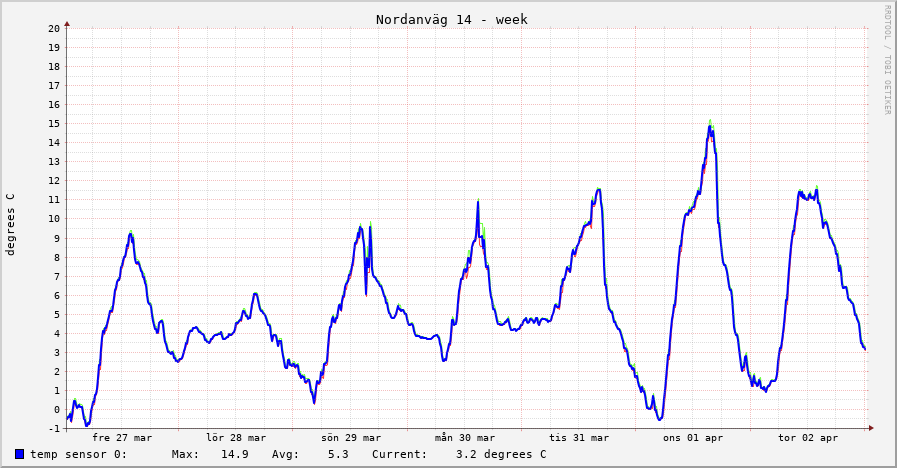Viewport: 897px width, 468px height.
Task: Click the arrow atop the y-axis
Action: click(67, 23)
